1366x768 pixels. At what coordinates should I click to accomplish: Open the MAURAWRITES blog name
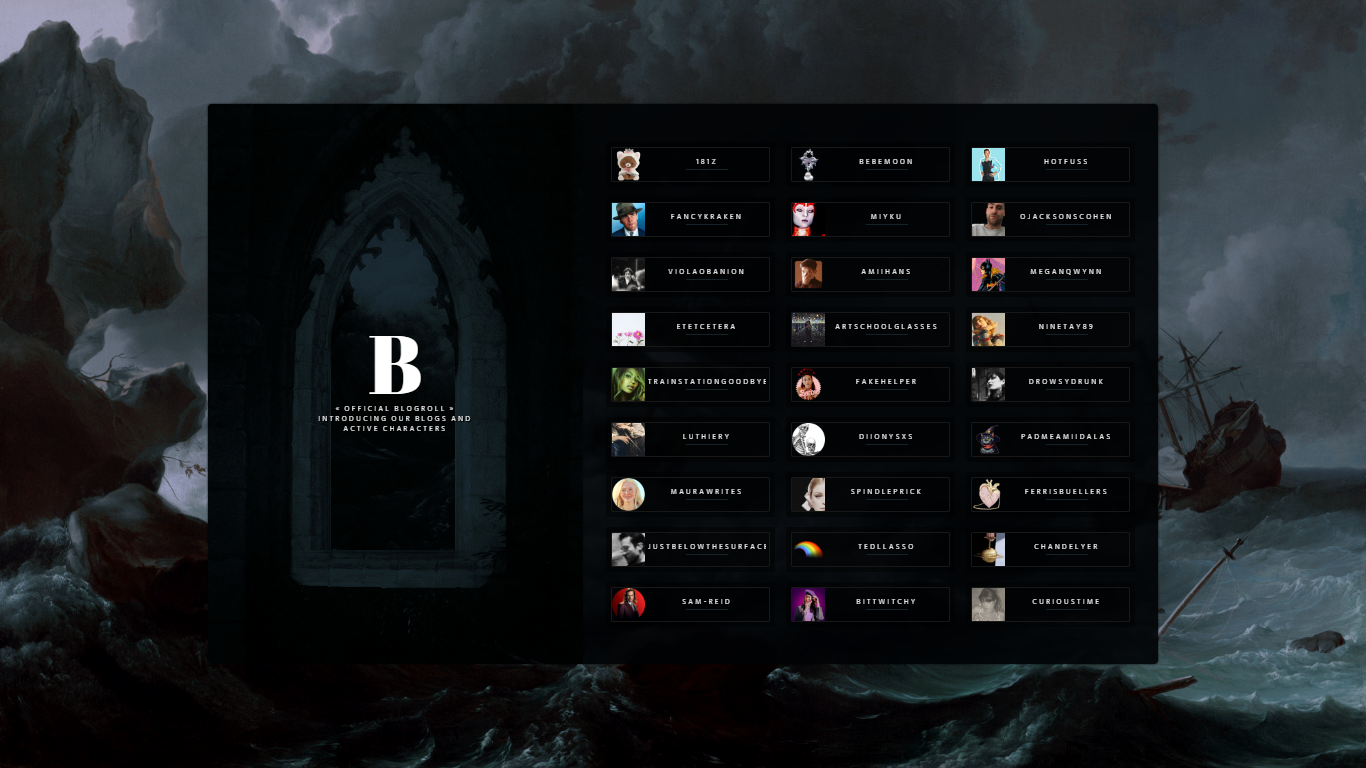(706, 492)
